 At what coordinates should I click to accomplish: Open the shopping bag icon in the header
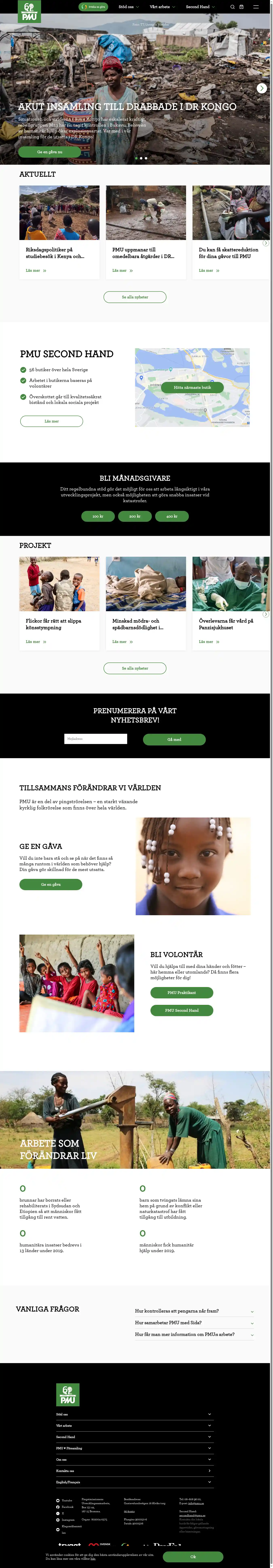(x=241, y=7)
